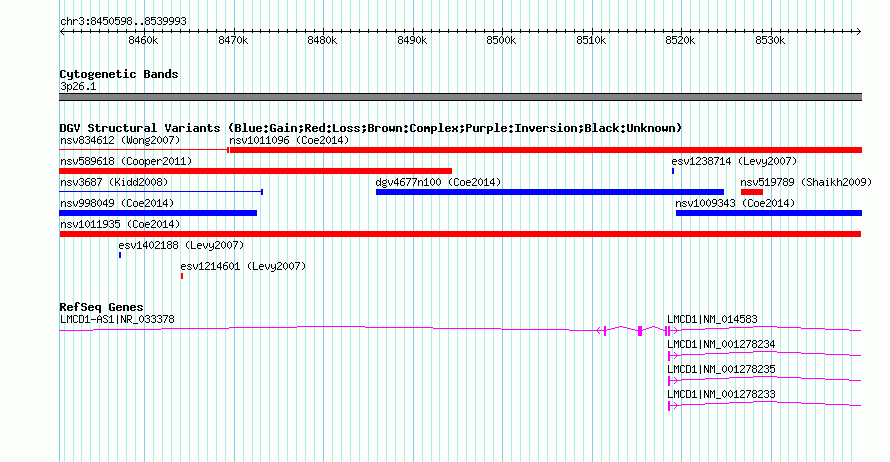The width and height of the screenshot is (890, 462).
Task: Click the nsv1011096 (Coe2014) red loss bar
Action: pos(545,150)
